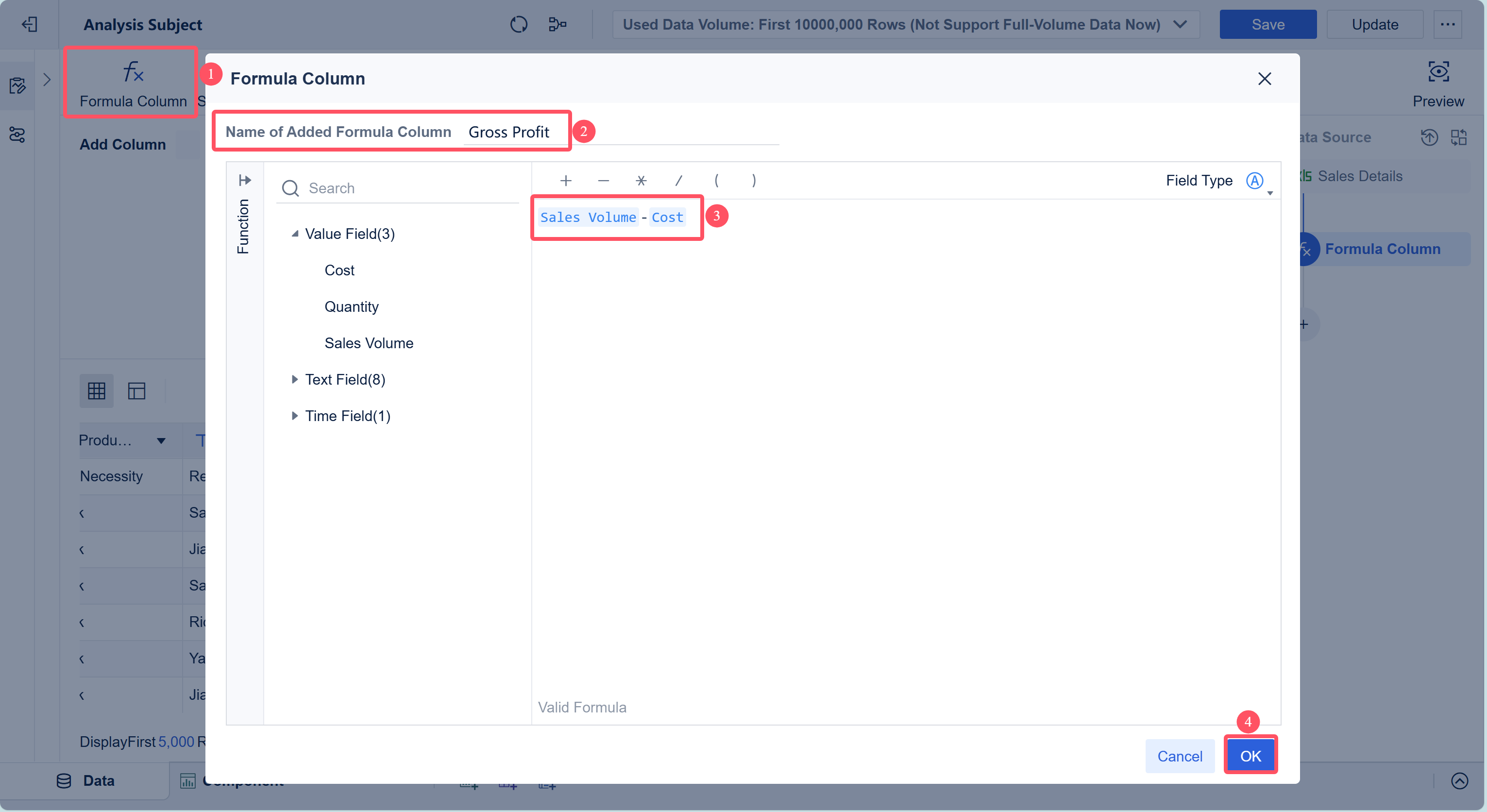Viewport: 1487px width, 812px height.
Task: Insert the left parenthesis
Action: pyautogui.click(x=716, y=181)
